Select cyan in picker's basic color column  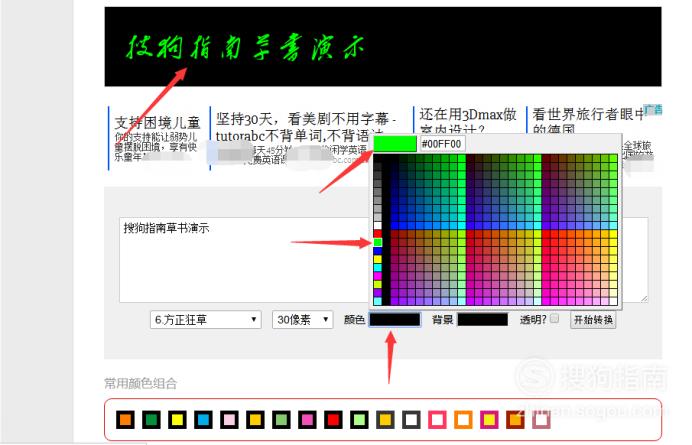[378, 268]
